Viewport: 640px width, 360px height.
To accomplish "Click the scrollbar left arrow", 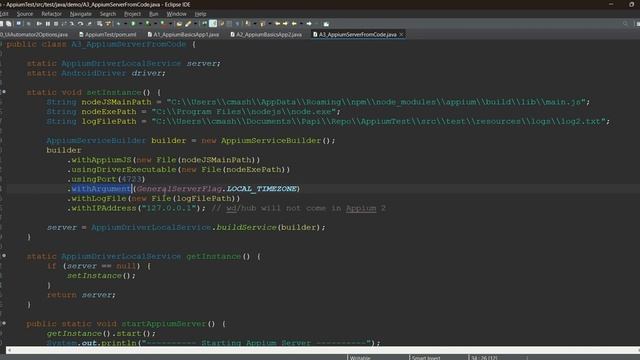I will tap(9, 350).
